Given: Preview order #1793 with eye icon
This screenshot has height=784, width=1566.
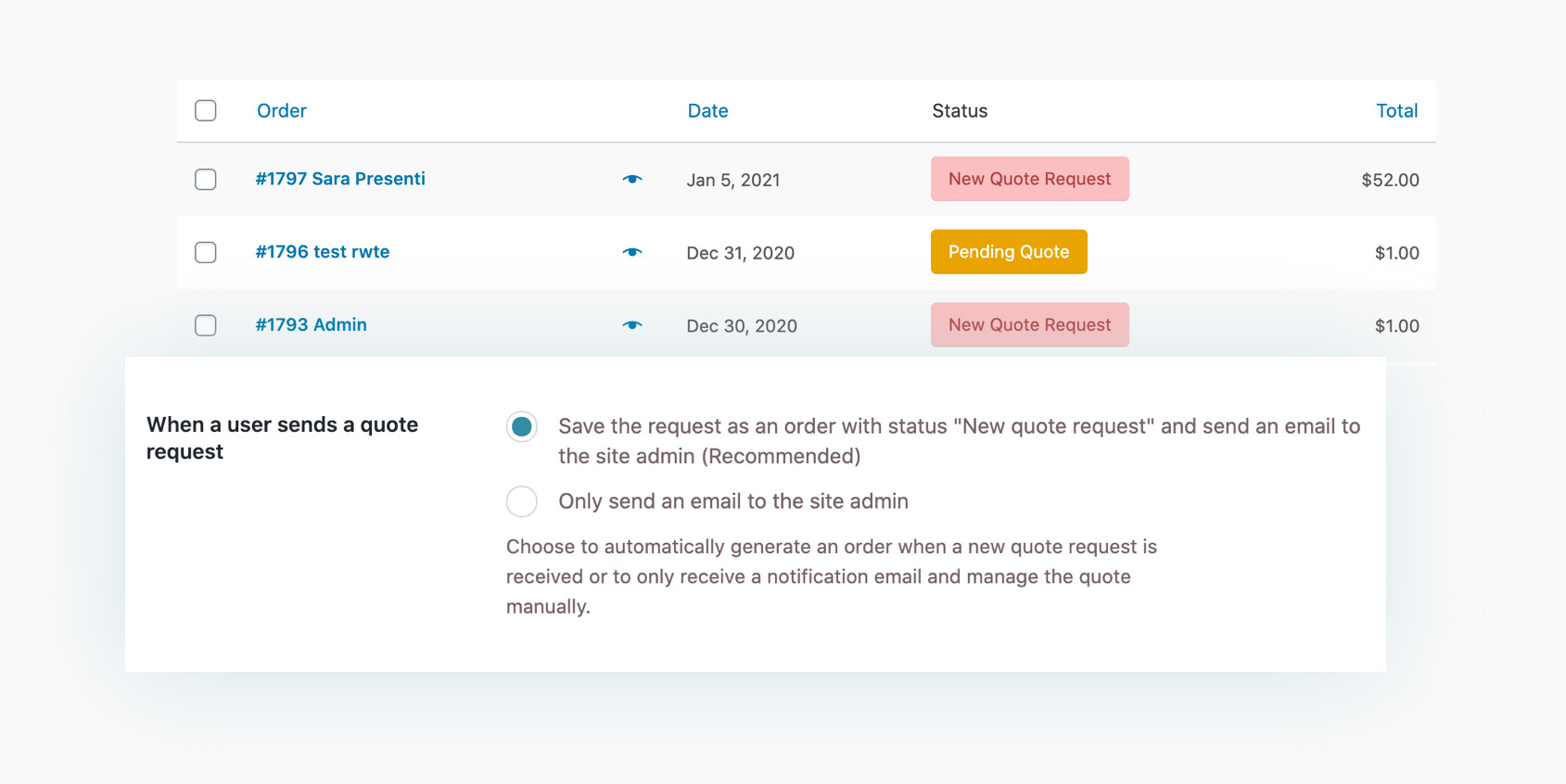Looking at the screenshot, I should [632, 325].
